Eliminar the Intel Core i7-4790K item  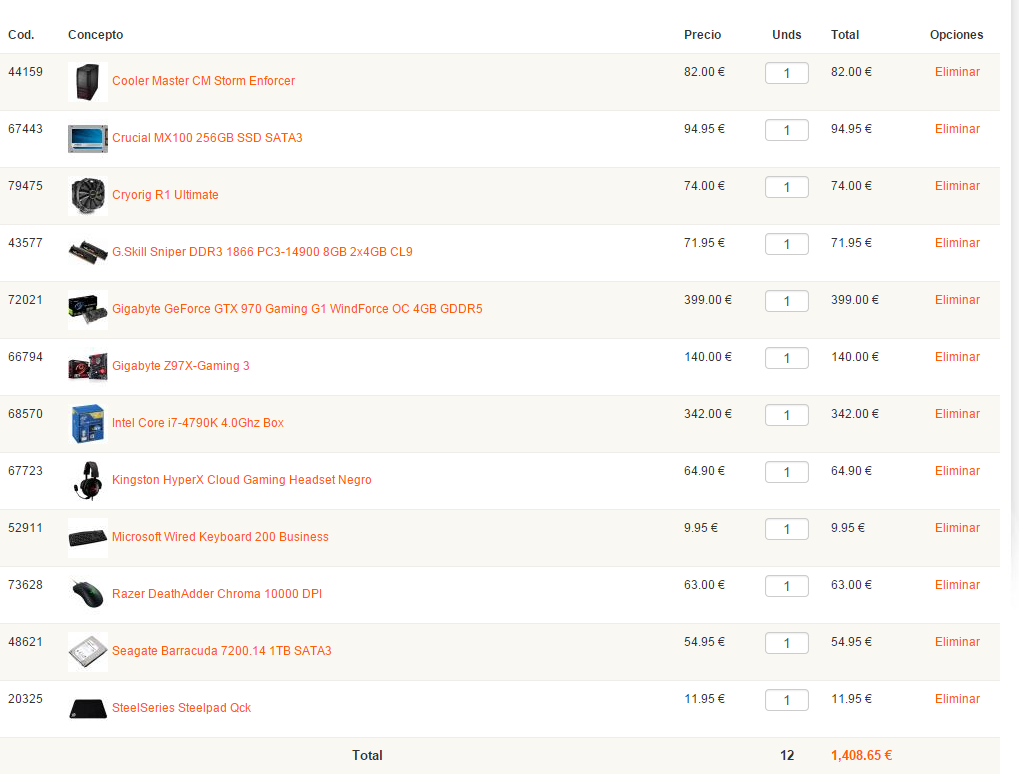coord(957,414)
